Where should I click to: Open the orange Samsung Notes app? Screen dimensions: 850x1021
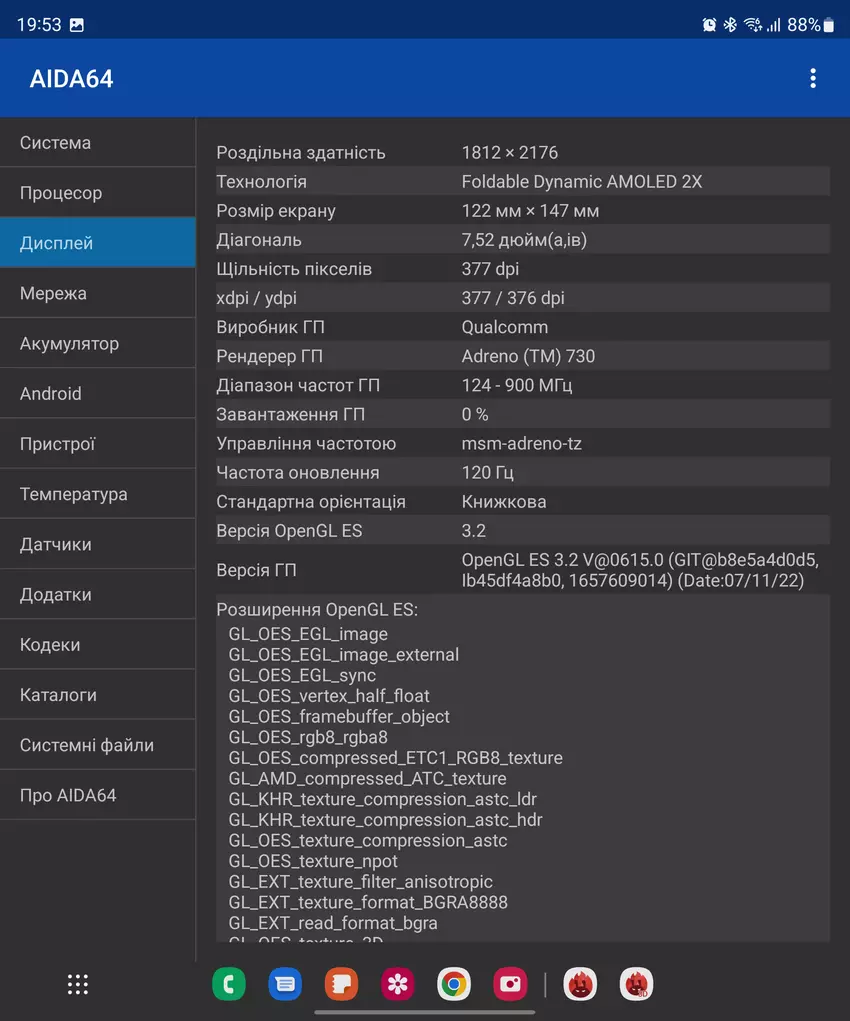click(341, 984)
